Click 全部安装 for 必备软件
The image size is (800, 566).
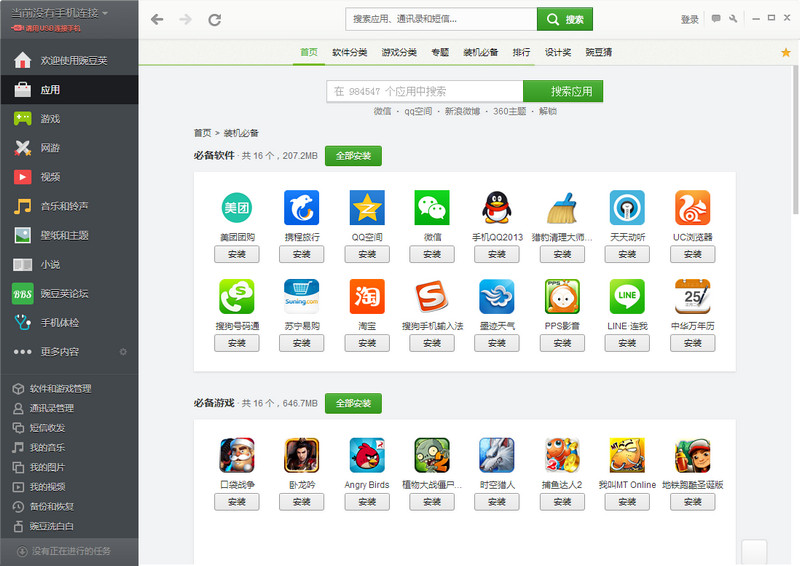[353, 156]
